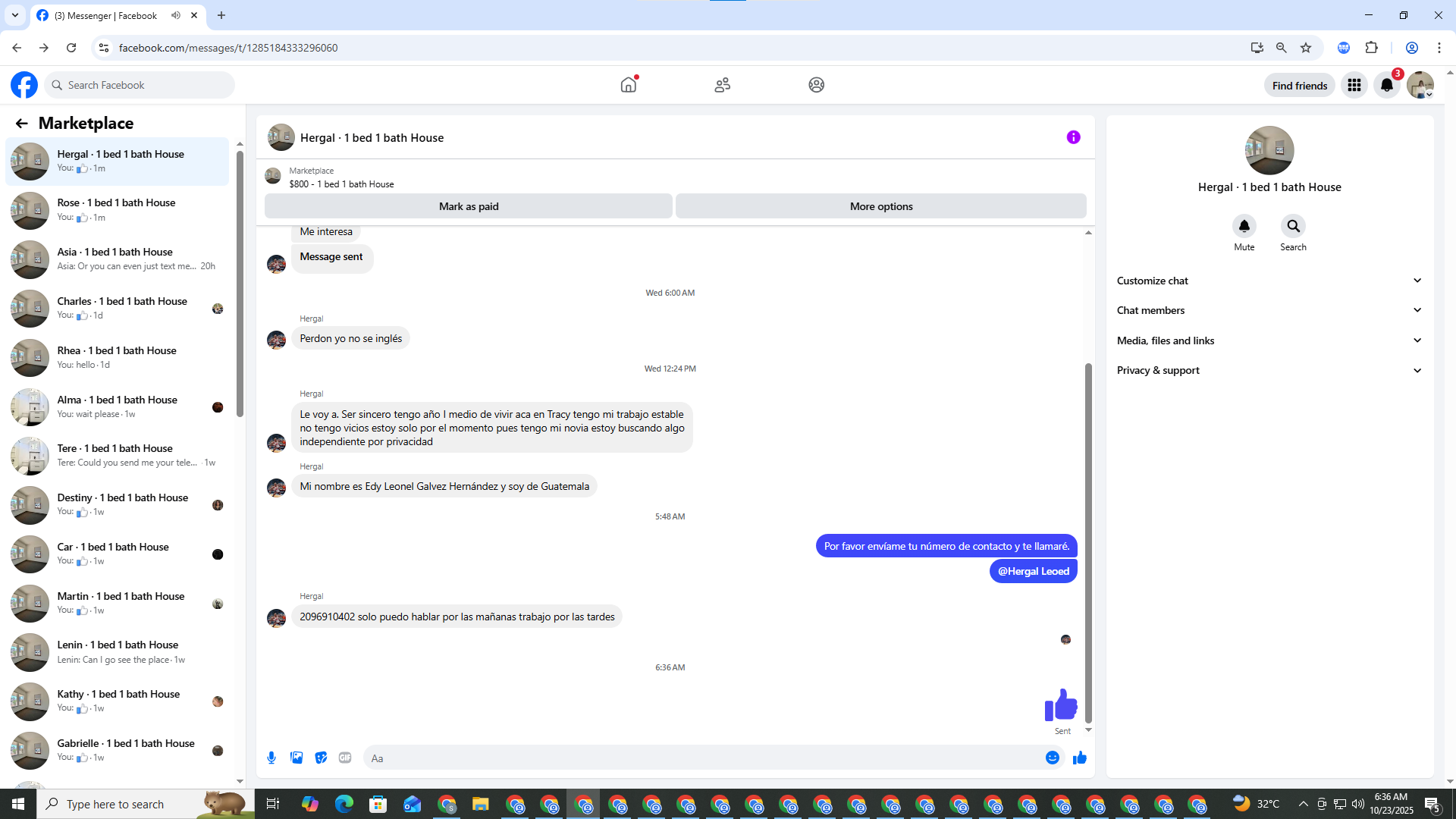
Task: Bookmark this page with star icon
Action: coord(1306,48)
